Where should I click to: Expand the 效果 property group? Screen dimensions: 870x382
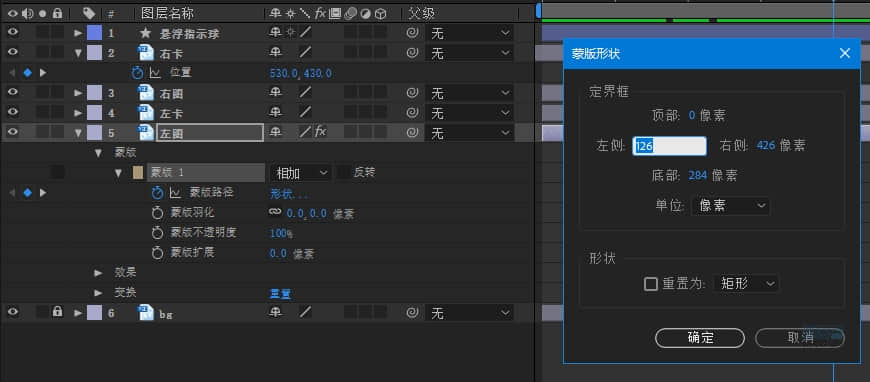[x=99, y=273]
